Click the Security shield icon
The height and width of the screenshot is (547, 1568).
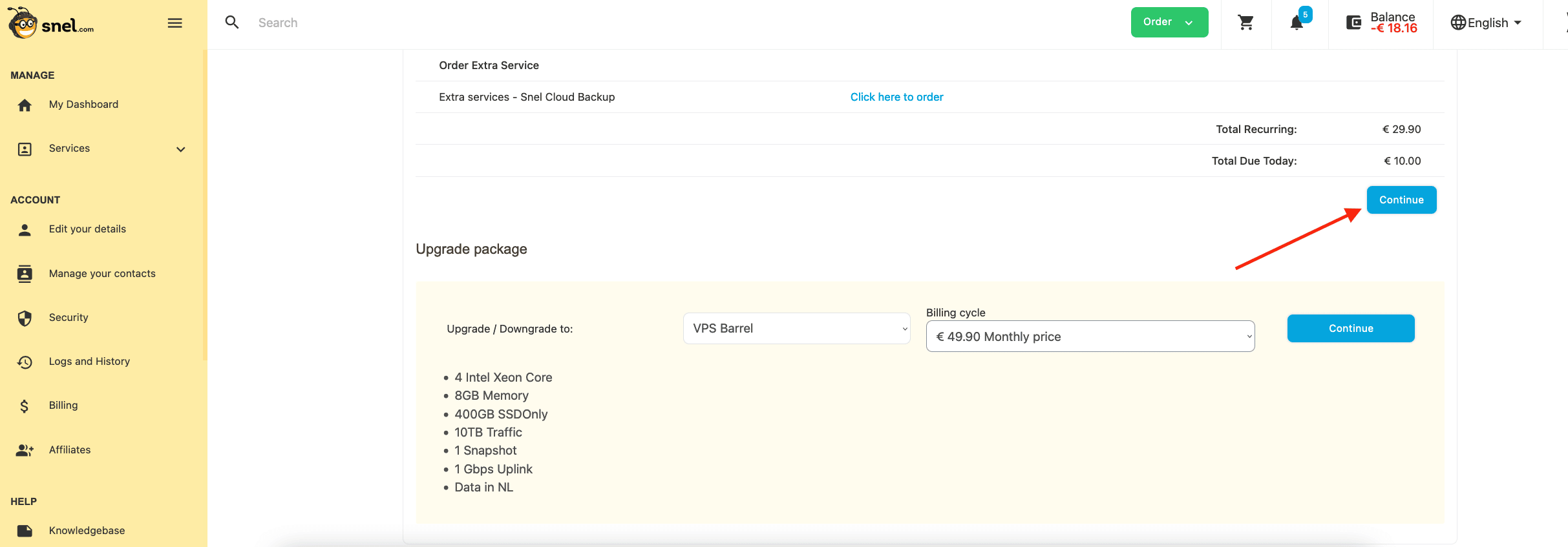click(x=25, y=318)
